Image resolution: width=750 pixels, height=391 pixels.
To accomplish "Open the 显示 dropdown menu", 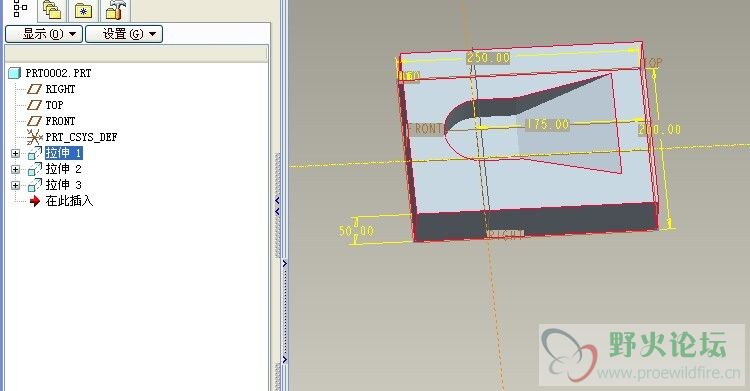I will 44,34.
